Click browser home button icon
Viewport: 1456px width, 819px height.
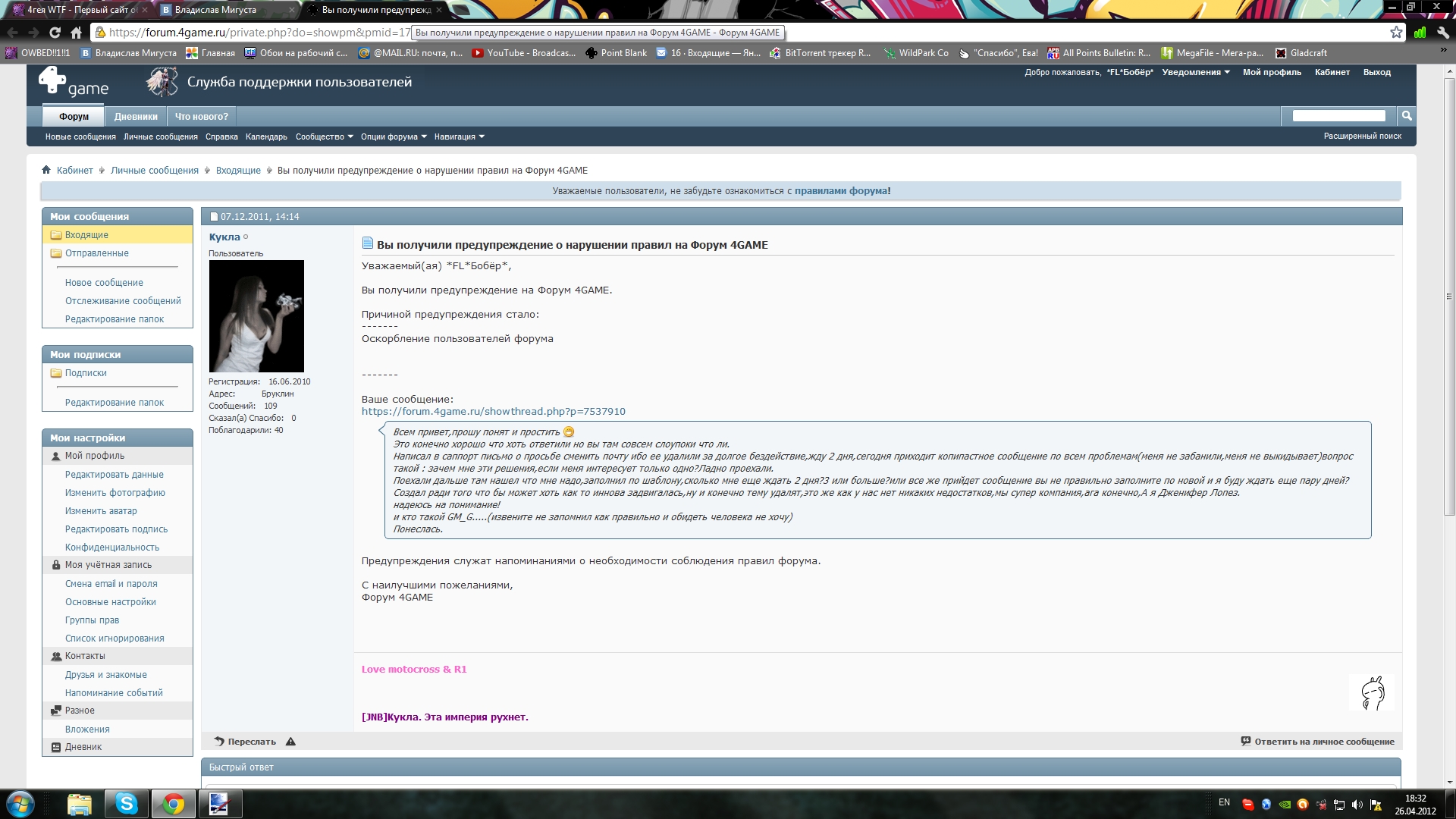pos(76,33)
